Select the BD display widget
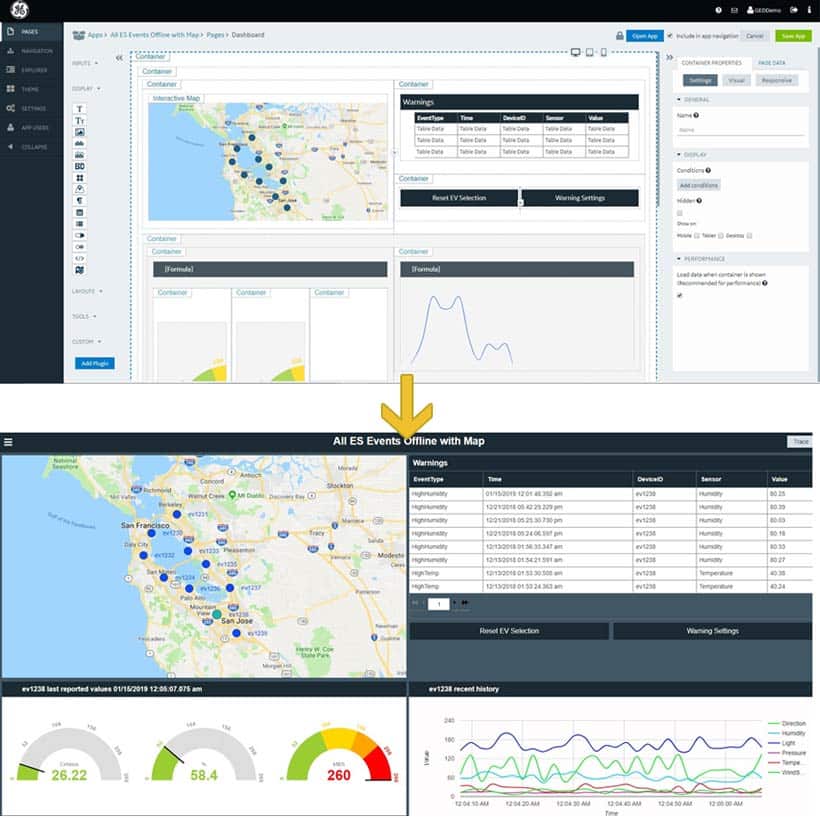 point(79,166)
